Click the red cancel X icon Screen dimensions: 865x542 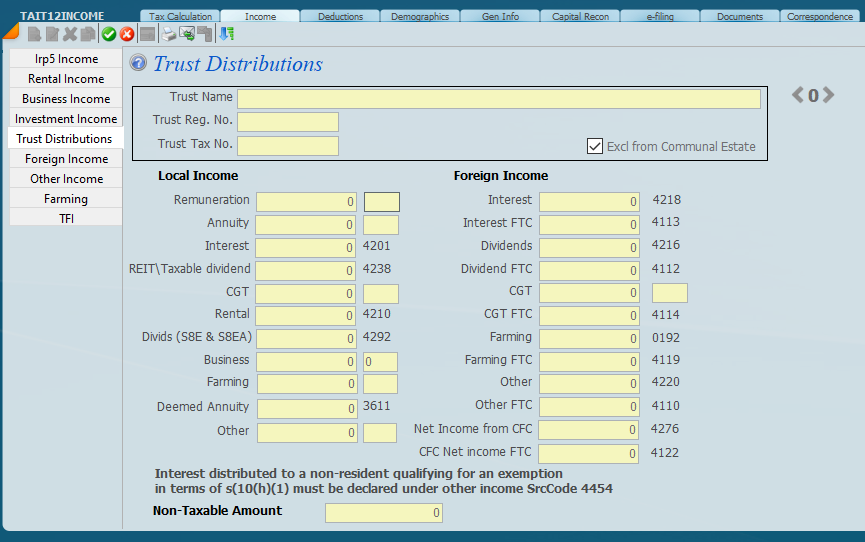pyautogui.click(x=127, y=34)
